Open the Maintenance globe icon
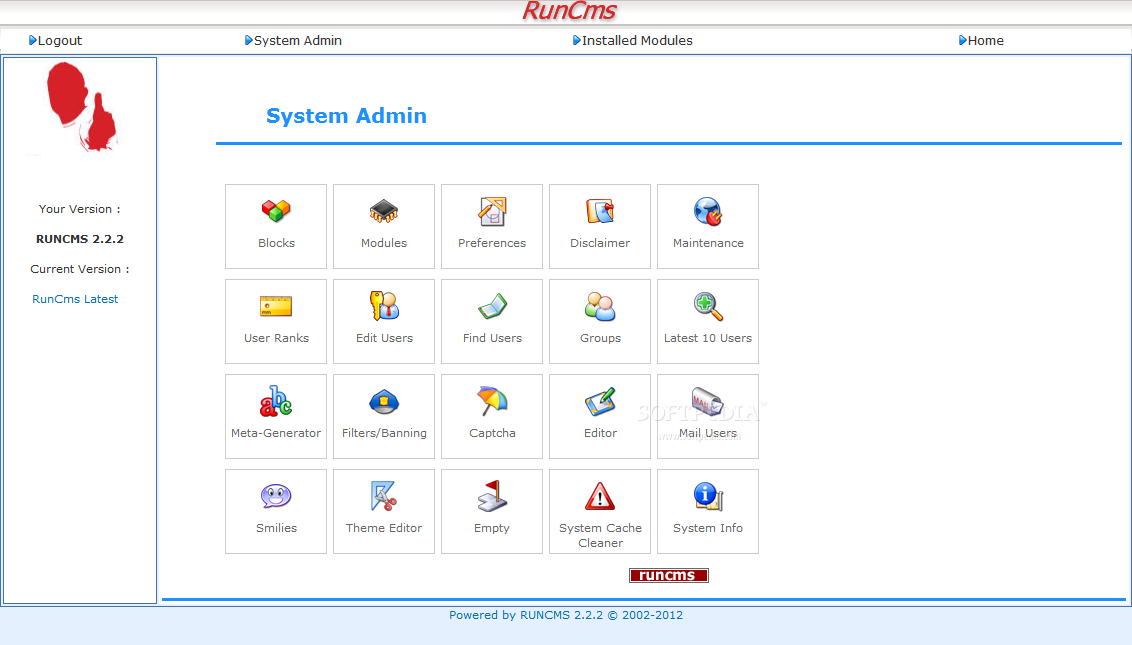Viewport: 1132px width, 645px height. 708,212
